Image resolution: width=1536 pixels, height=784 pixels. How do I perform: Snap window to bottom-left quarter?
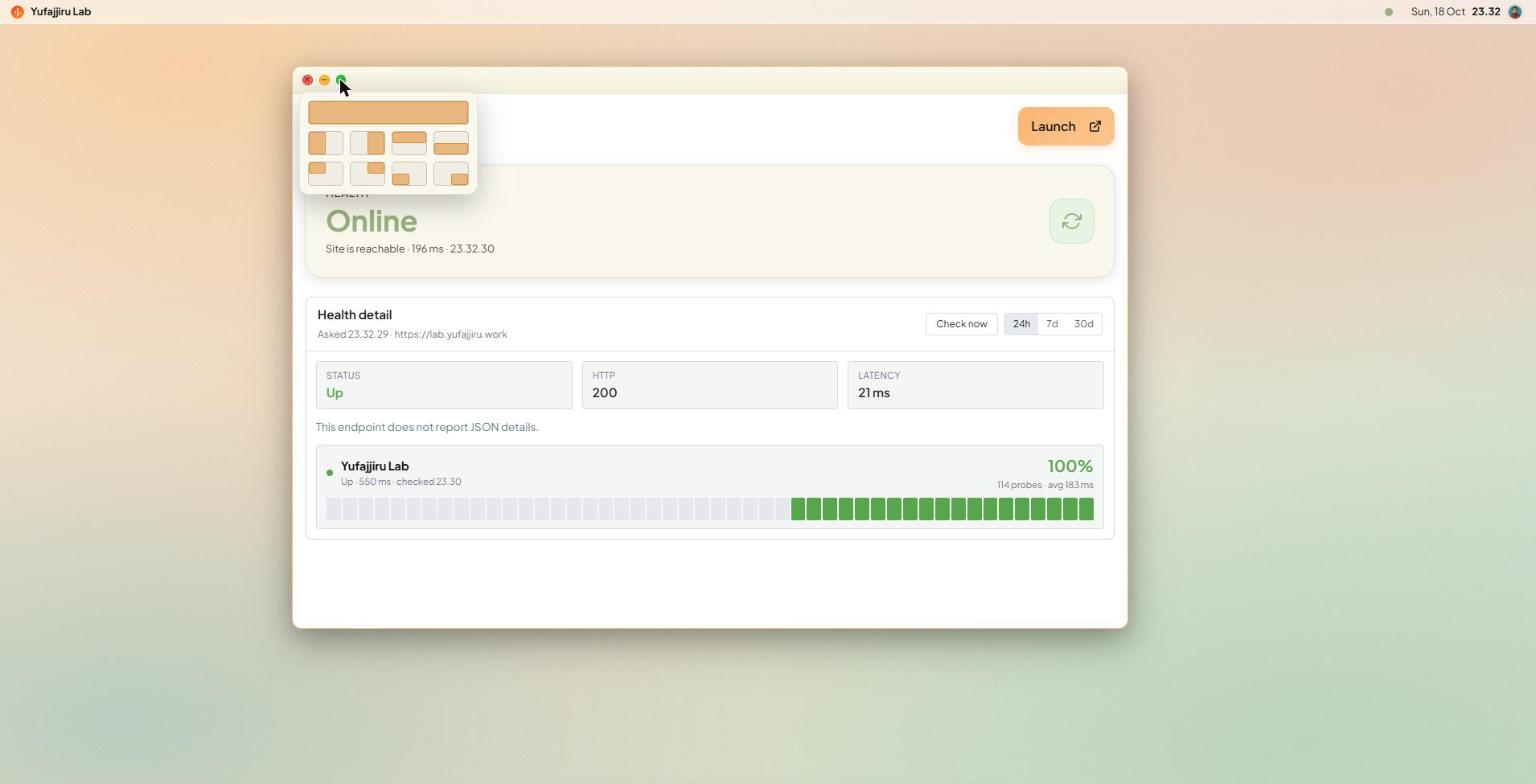409,174
